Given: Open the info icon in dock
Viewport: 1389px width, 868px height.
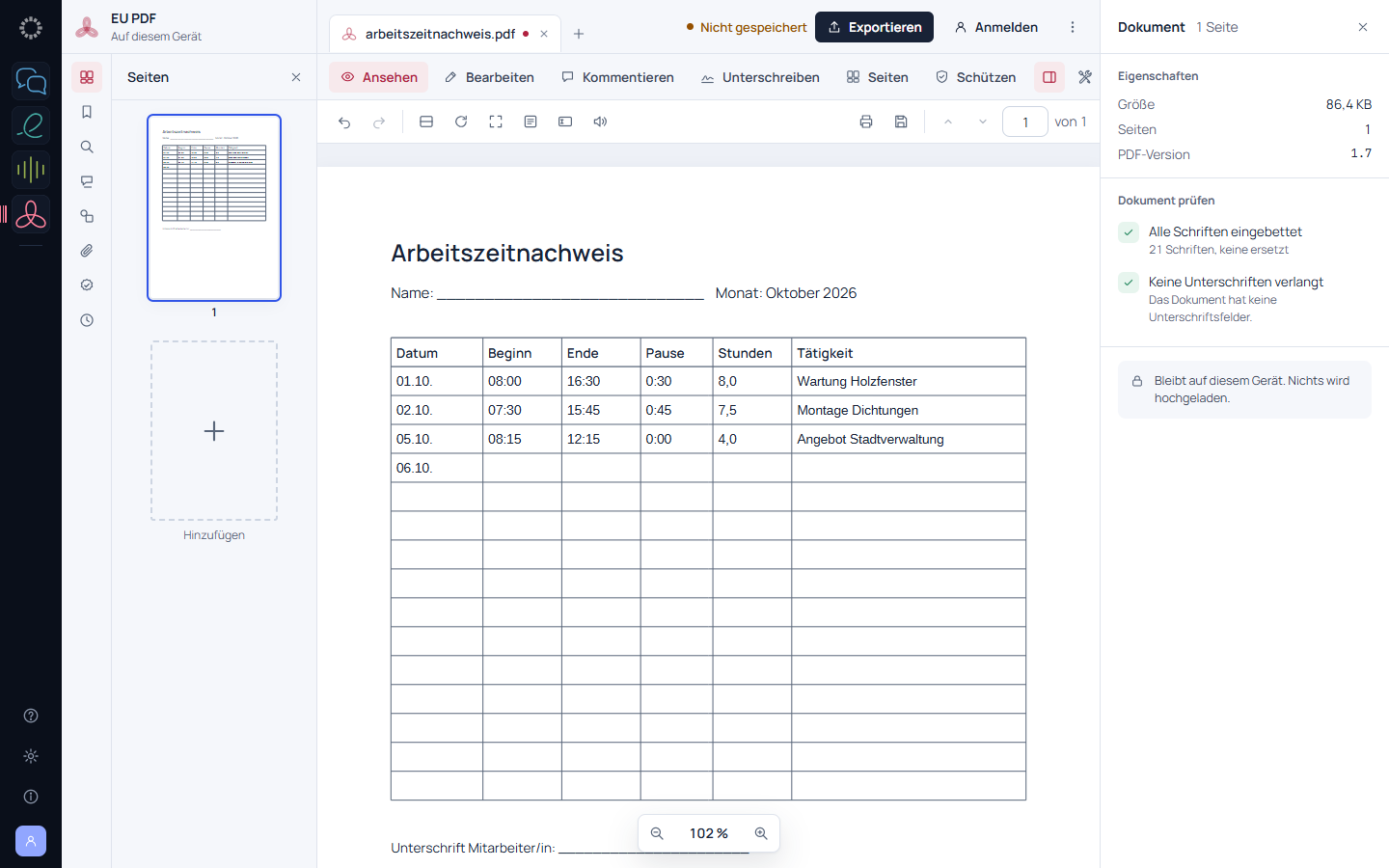Looking at the screenshot, I should pyautogui.click(x=31, y=797).
